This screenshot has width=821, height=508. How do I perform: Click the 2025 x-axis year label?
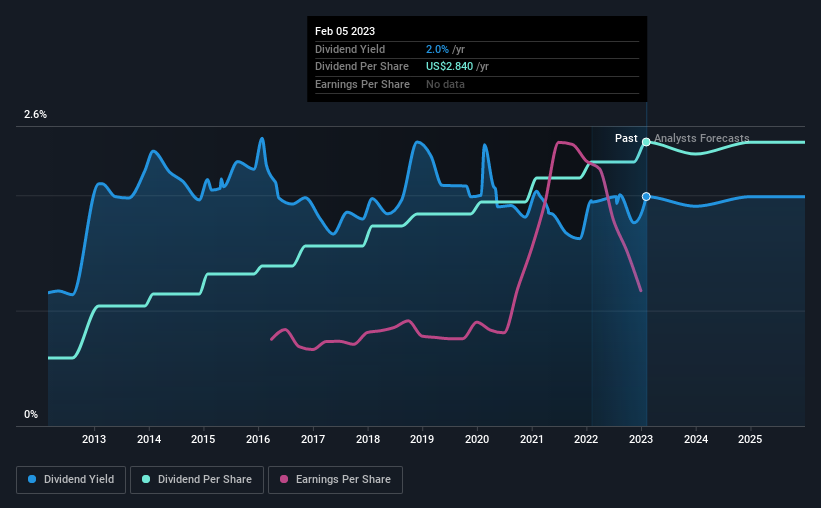(750, 439)
